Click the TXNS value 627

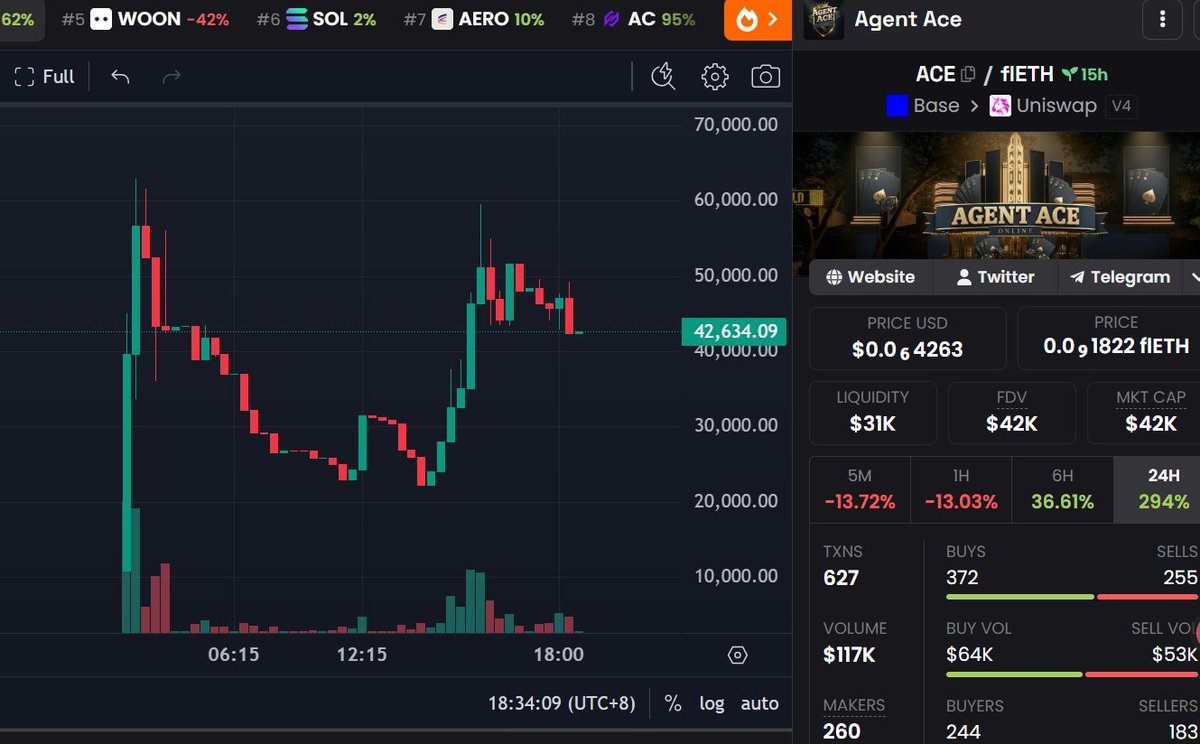tap(841, 578)
